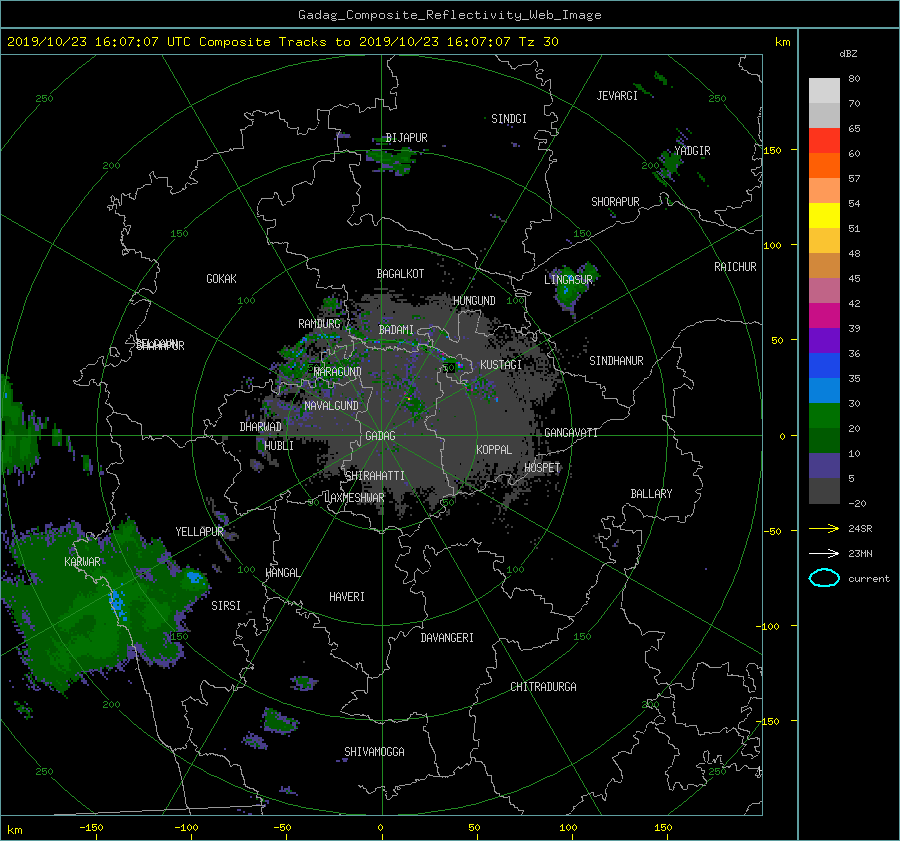This screenshot has width=900, height=841.
Task: Click the SIRSI city label
Action: pos(226,606)
